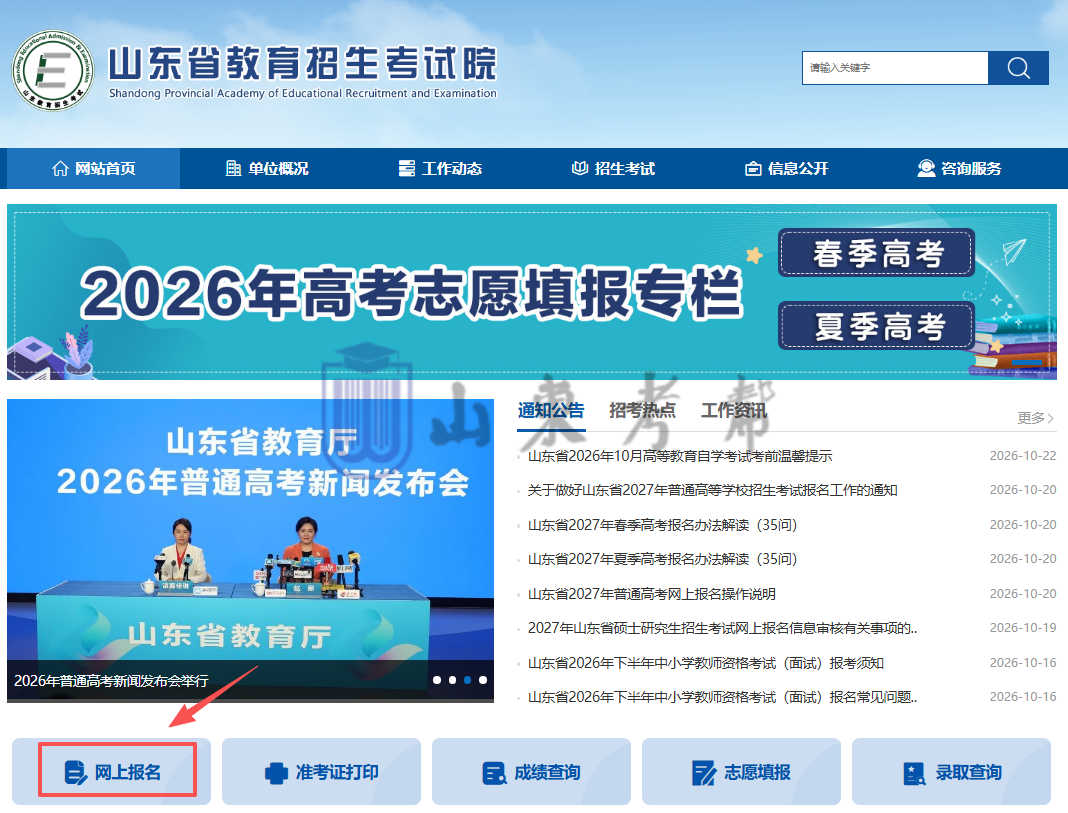Open the 教师资格考试（面试）报名常见问题 notice

(723, 697)
